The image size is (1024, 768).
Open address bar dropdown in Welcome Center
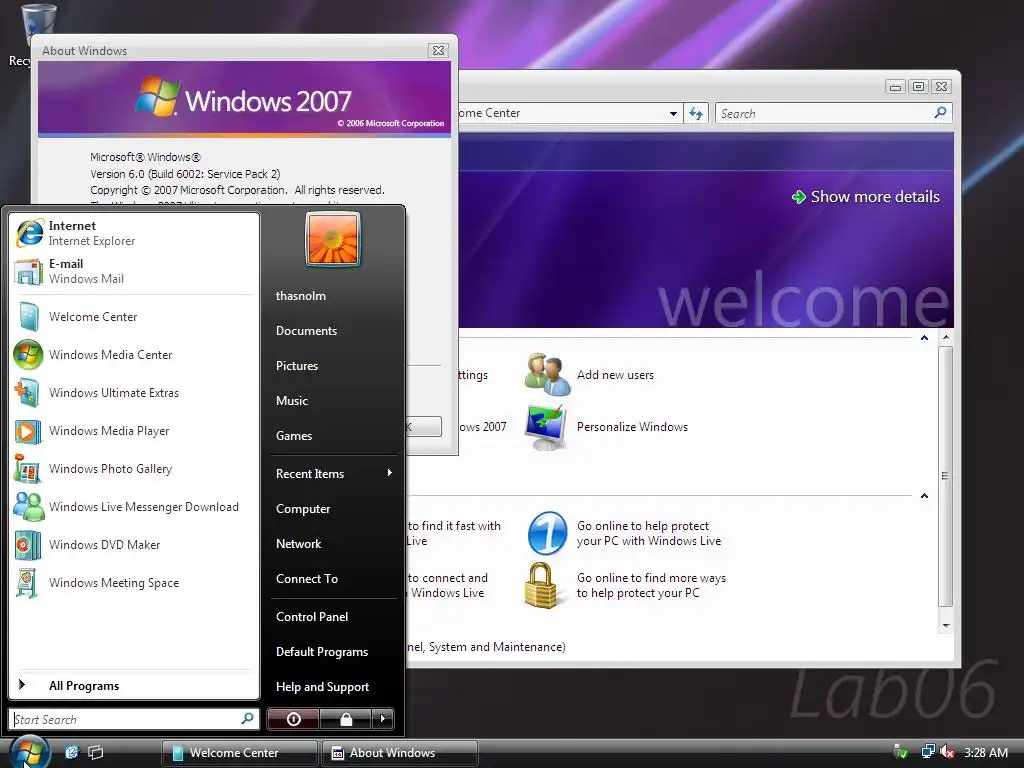click(673, 114)
